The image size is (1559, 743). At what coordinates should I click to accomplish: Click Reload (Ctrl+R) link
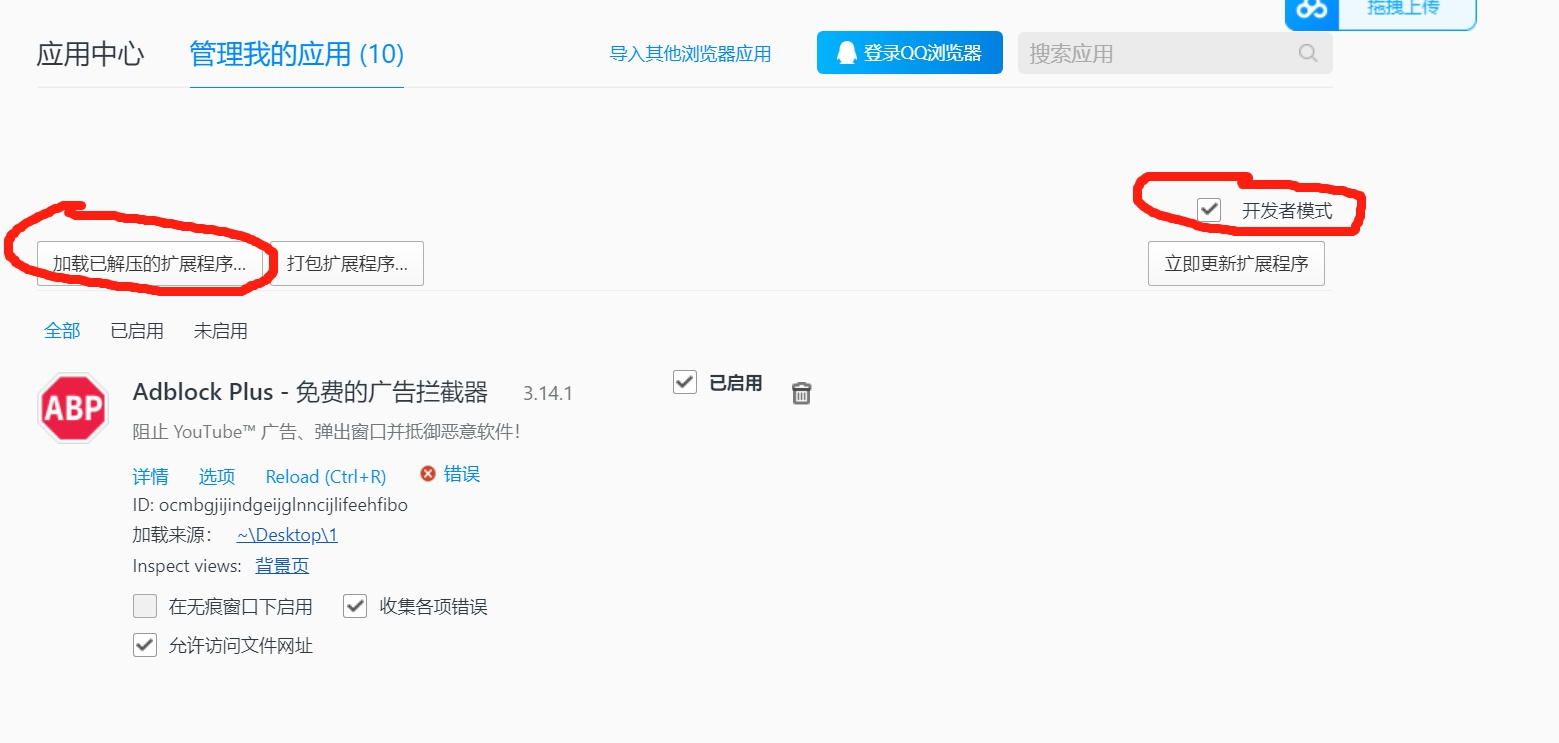[x=326, y=476]
